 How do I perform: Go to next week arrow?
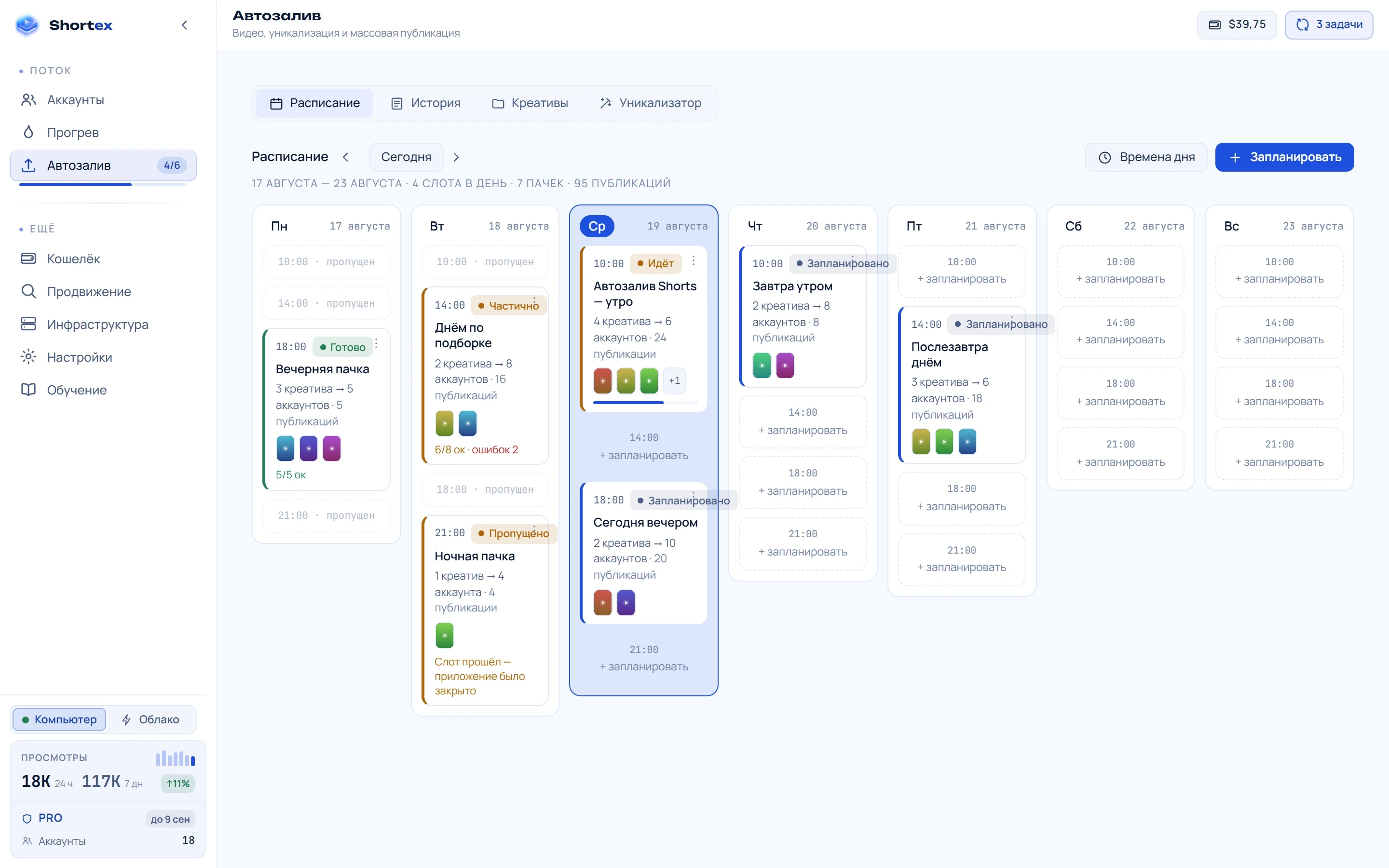456,157
